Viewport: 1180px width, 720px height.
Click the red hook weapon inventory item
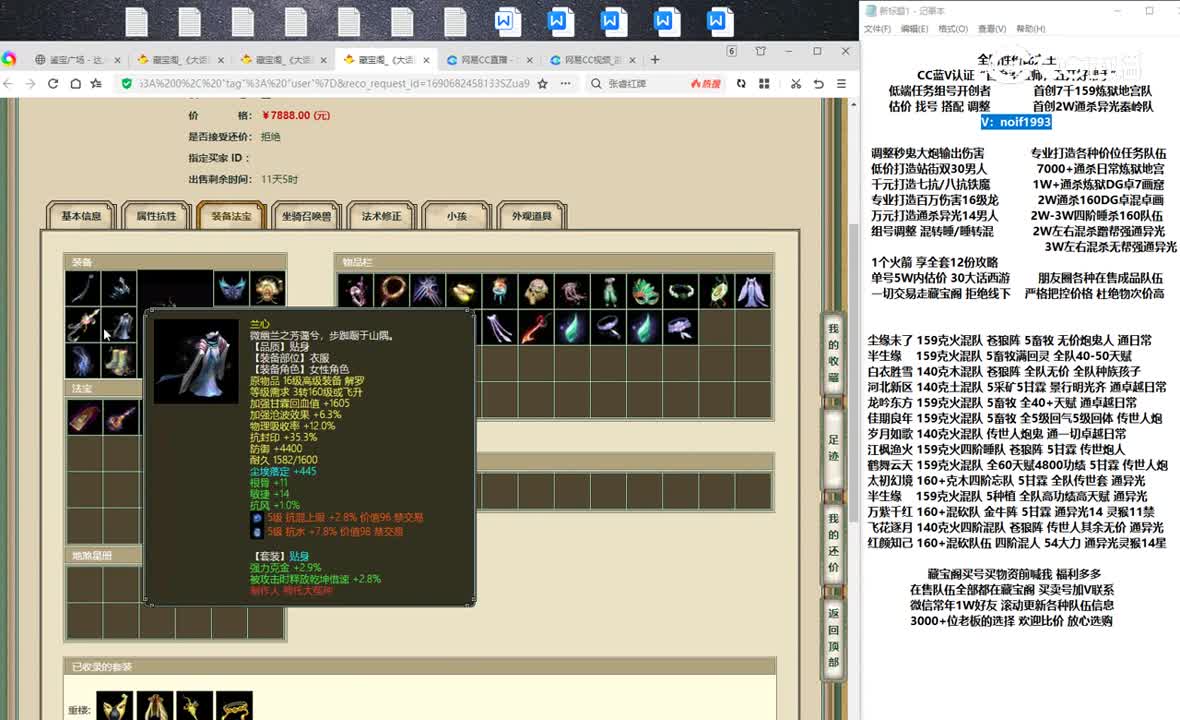pyautogui.click(x=536, y=327)
